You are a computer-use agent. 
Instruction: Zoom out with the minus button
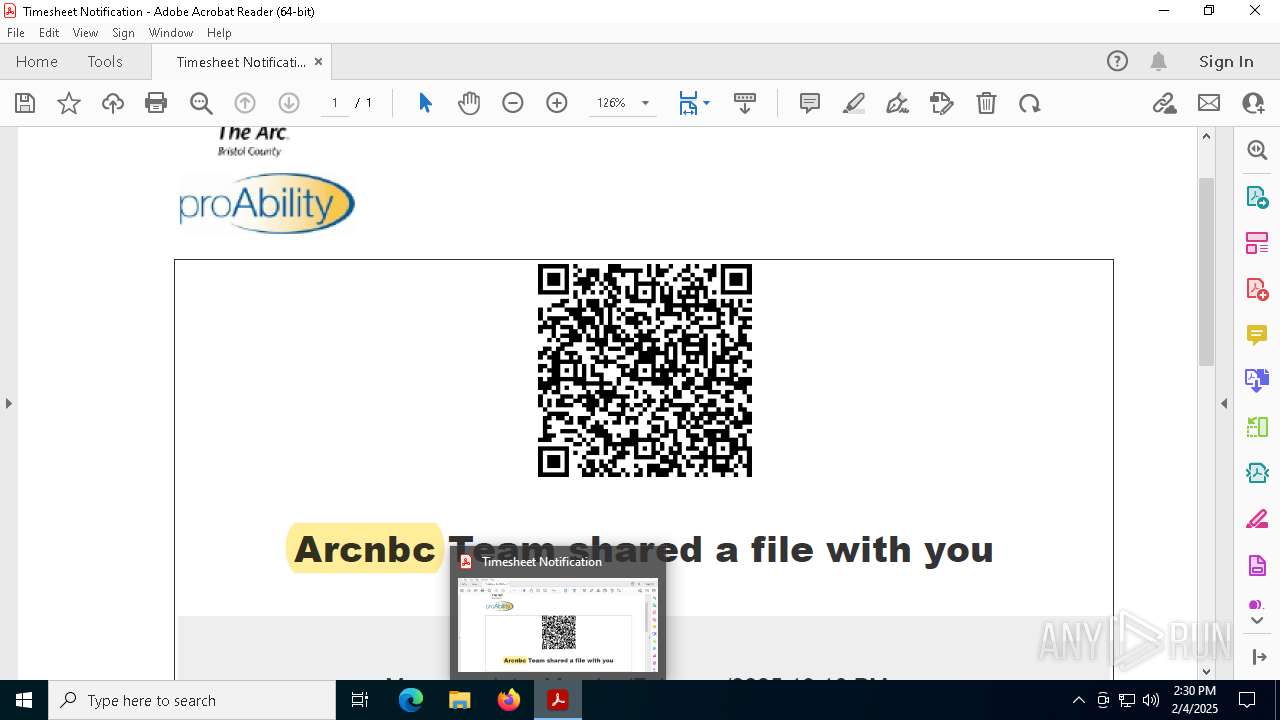(x=513, y=103)
